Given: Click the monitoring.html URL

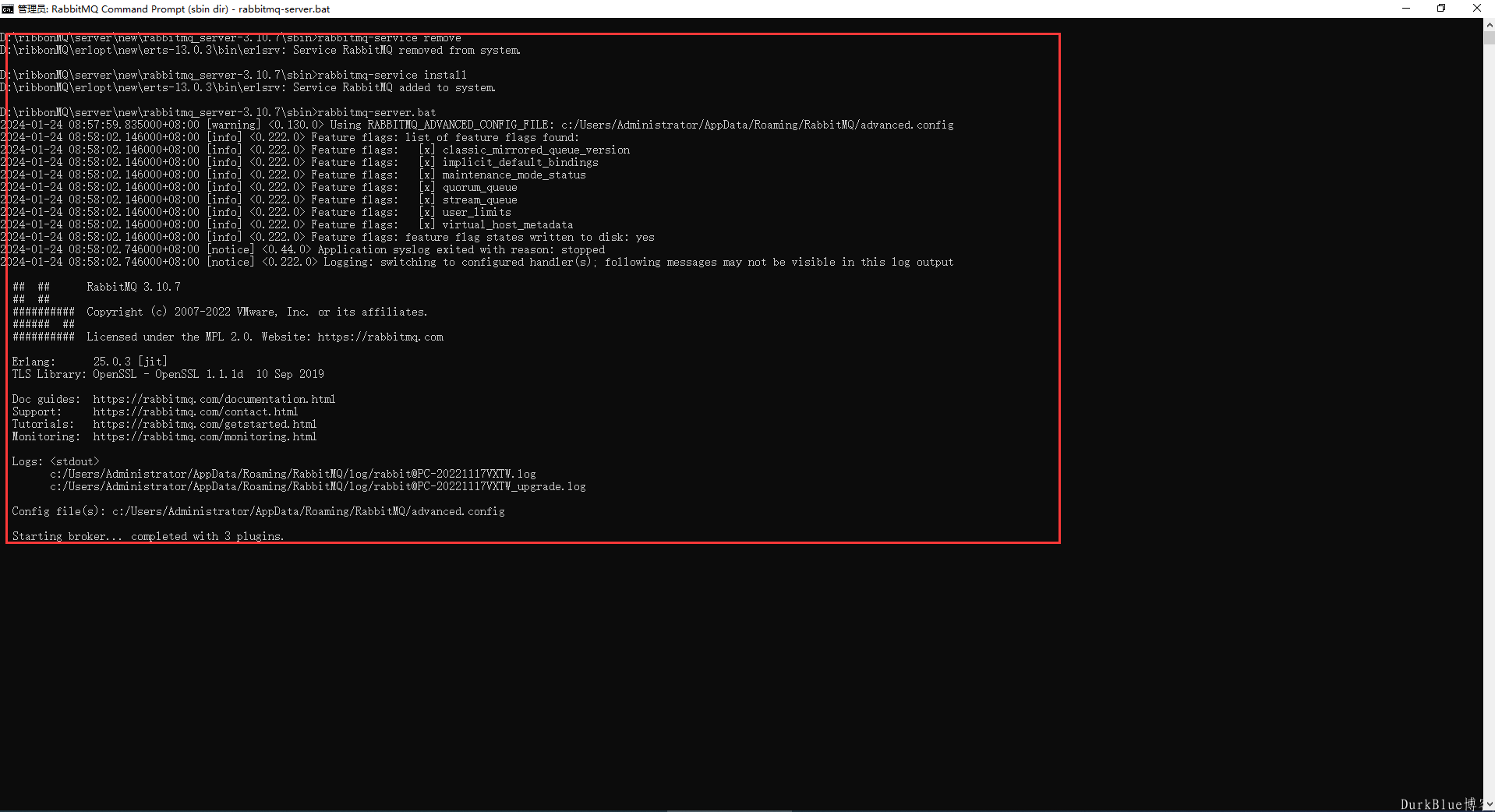Looking at the screenshot, I should (205, 437).
